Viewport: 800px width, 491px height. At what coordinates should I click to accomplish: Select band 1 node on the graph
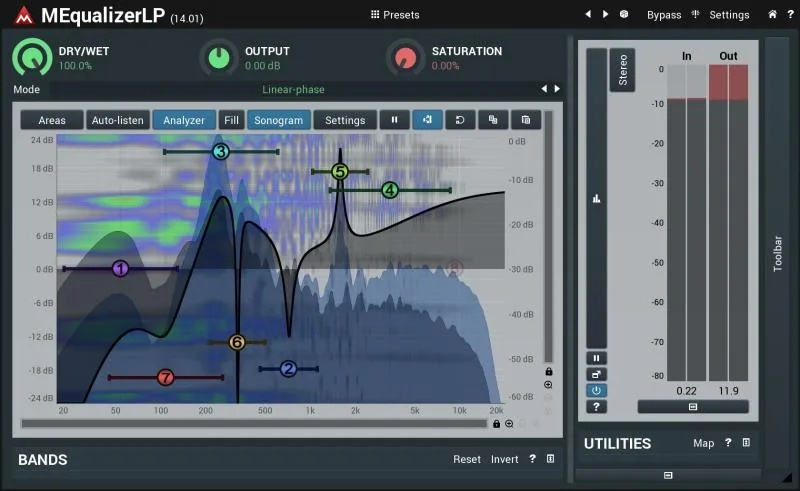point(120,268)
